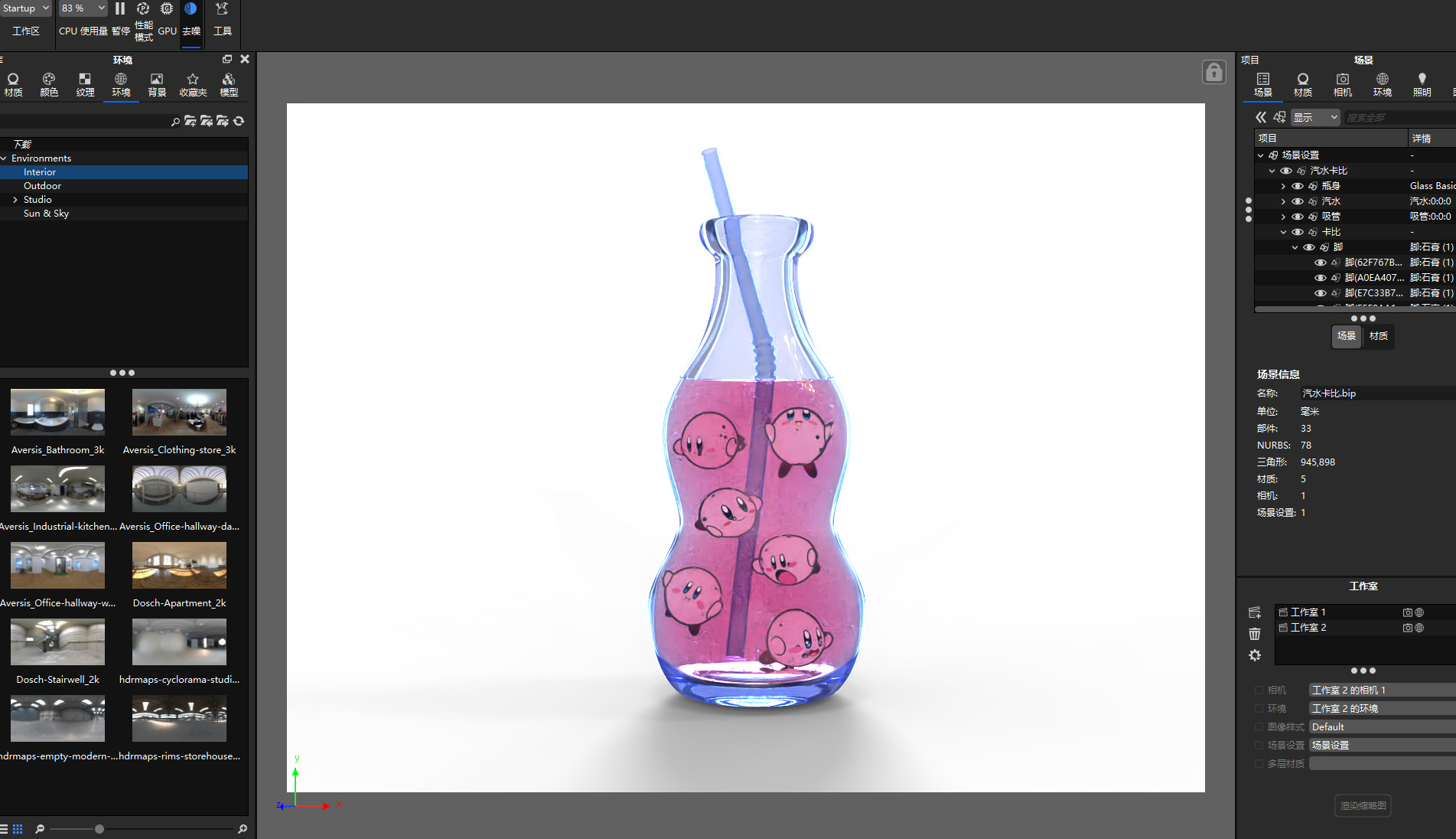Viewport: 1456px width, 839px height.
Task: Open the 显示 dropdown in scene panel
Action: (1315, 117)
